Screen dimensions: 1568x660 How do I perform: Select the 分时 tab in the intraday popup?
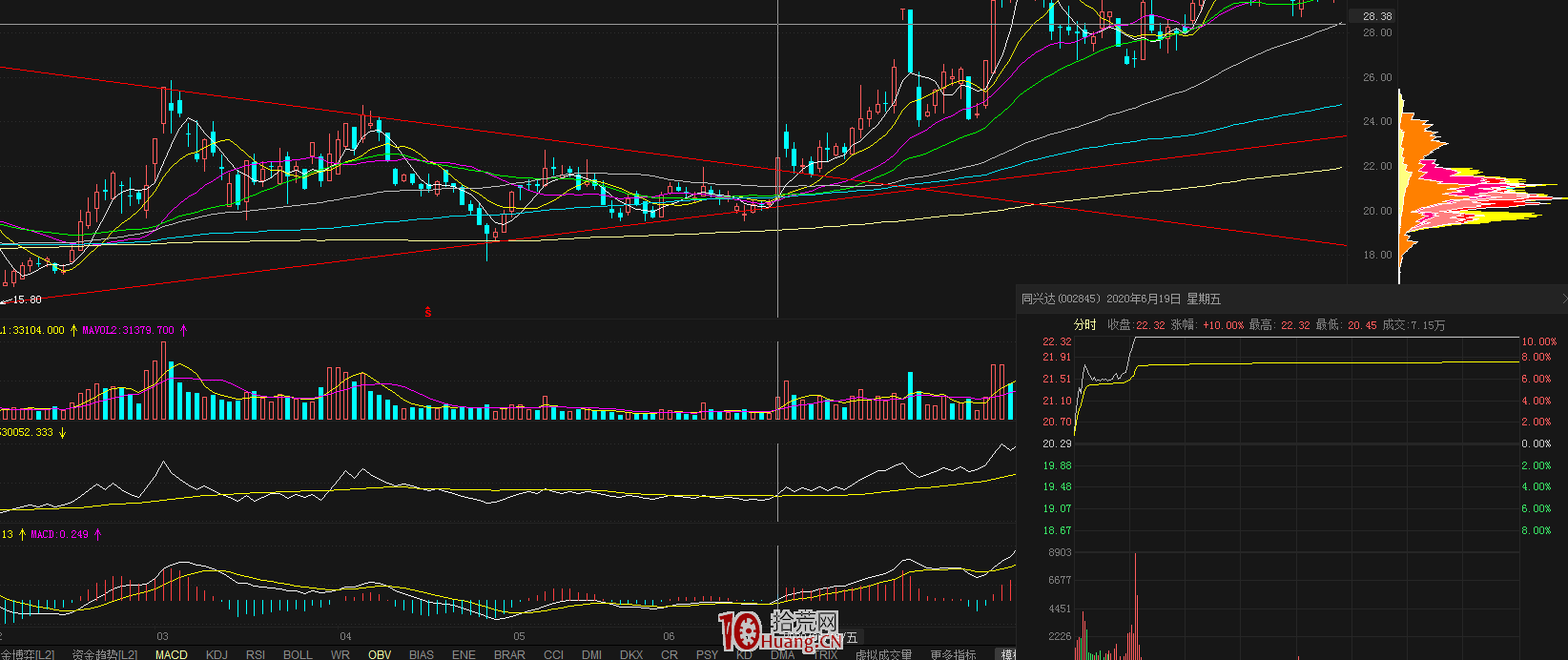(1084, 325)
